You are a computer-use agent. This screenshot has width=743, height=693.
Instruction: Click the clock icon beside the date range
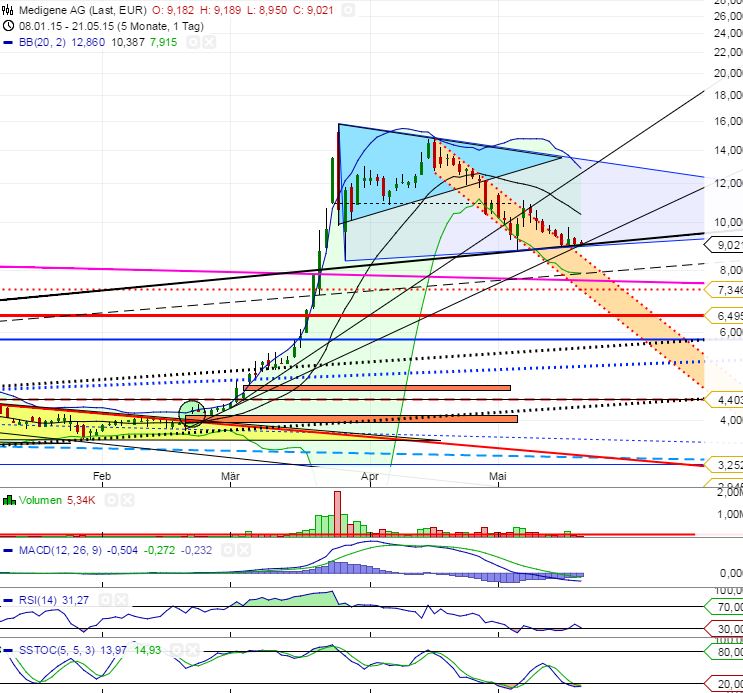8,25
